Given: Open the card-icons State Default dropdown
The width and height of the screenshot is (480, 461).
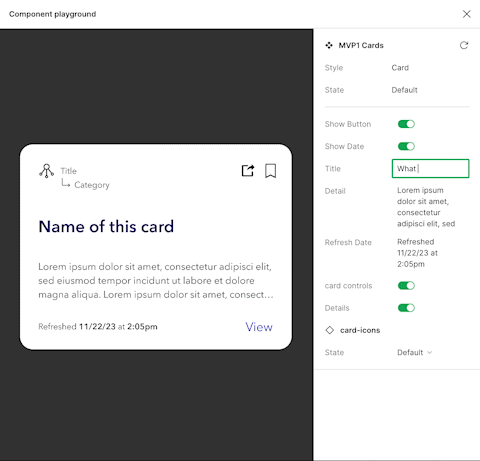Looking at the screenshot, I should [414, 352].
